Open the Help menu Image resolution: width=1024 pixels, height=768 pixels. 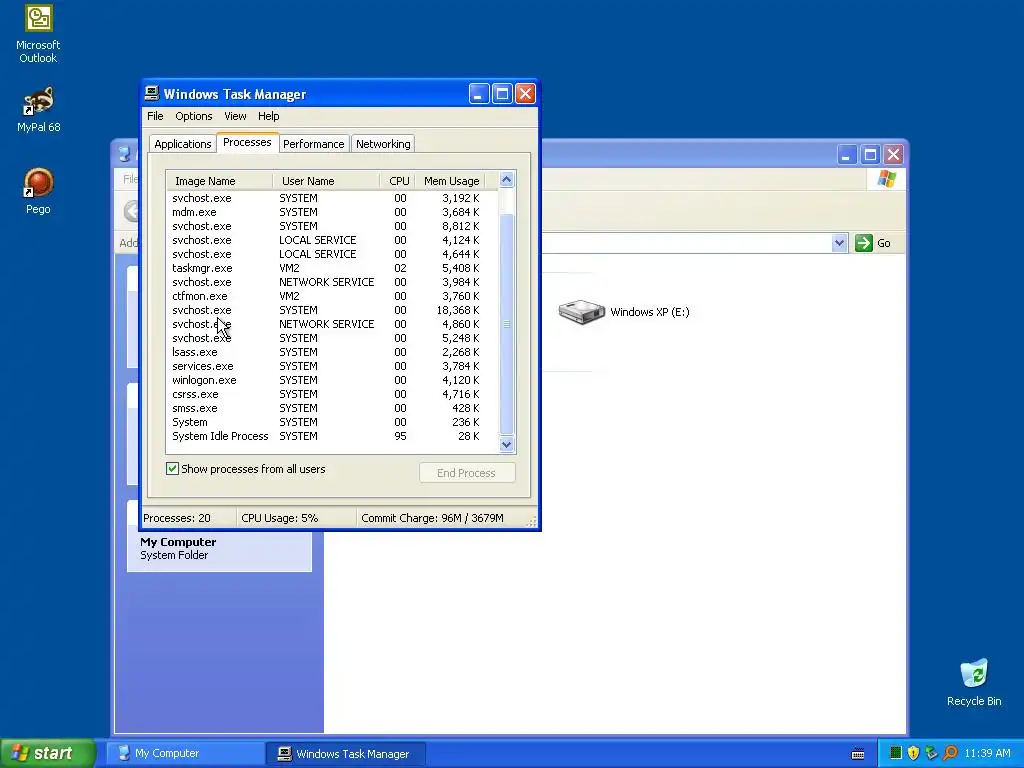tap(268, 116)
